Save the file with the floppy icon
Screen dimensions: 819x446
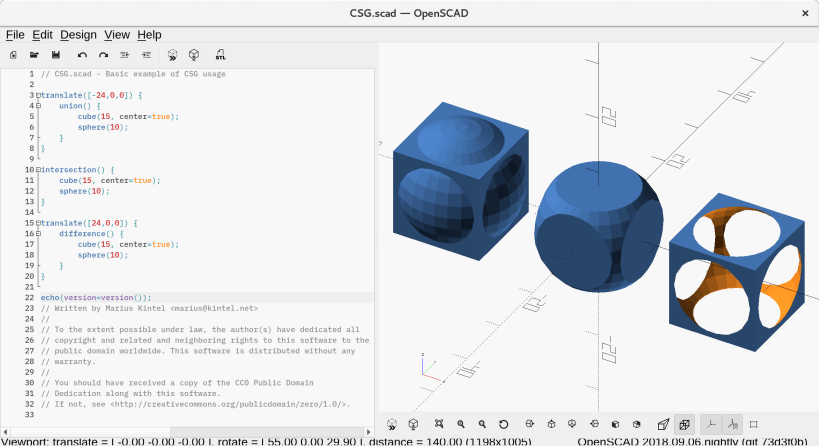[x=56, y=55]
